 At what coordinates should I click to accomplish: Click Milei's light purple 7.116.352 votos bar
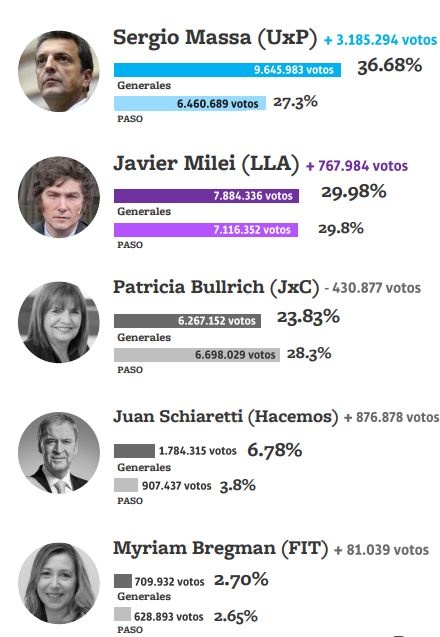click(206, 230)
